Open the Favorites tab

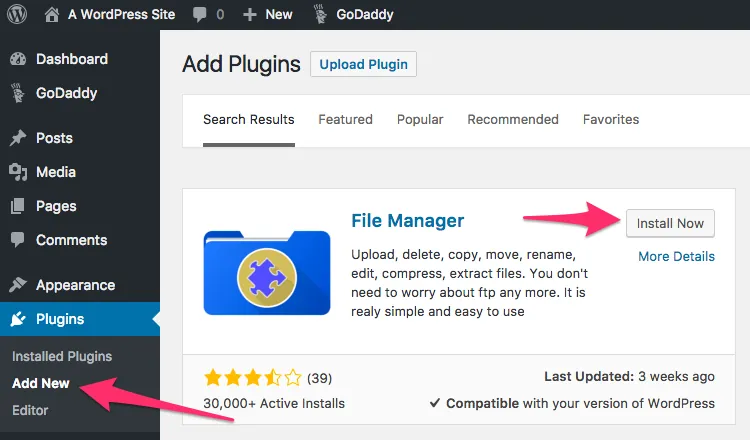[x=611, y=119]
